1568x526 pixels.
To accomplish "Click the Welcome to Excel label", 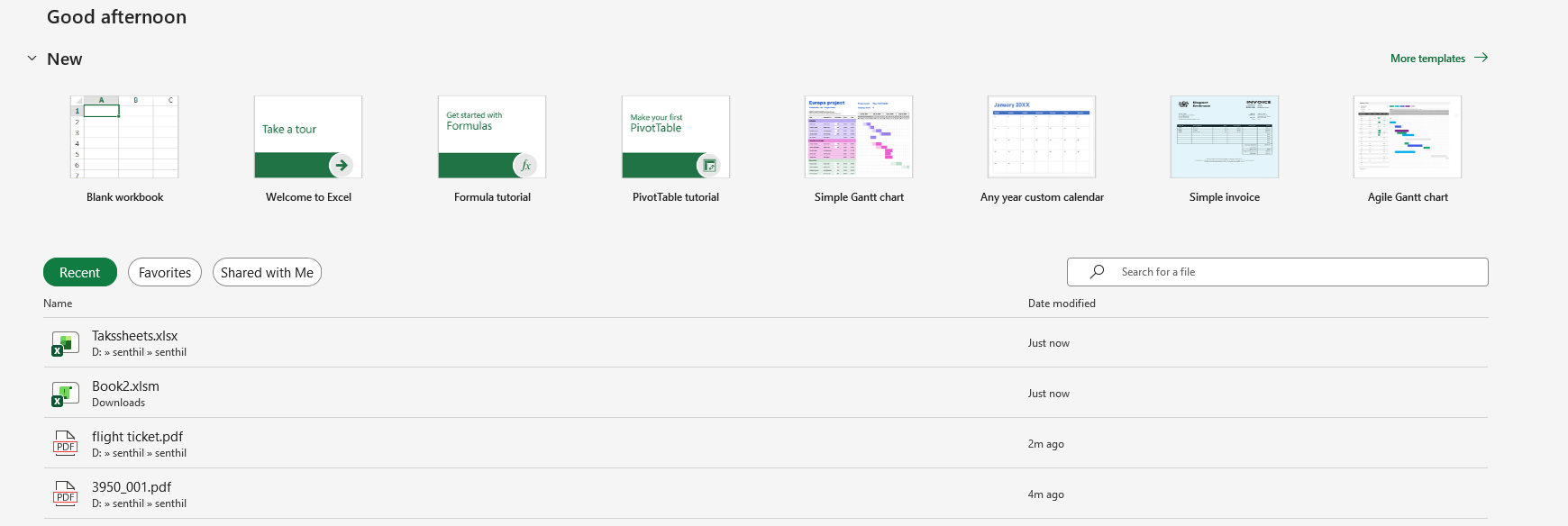I will 308,197.
